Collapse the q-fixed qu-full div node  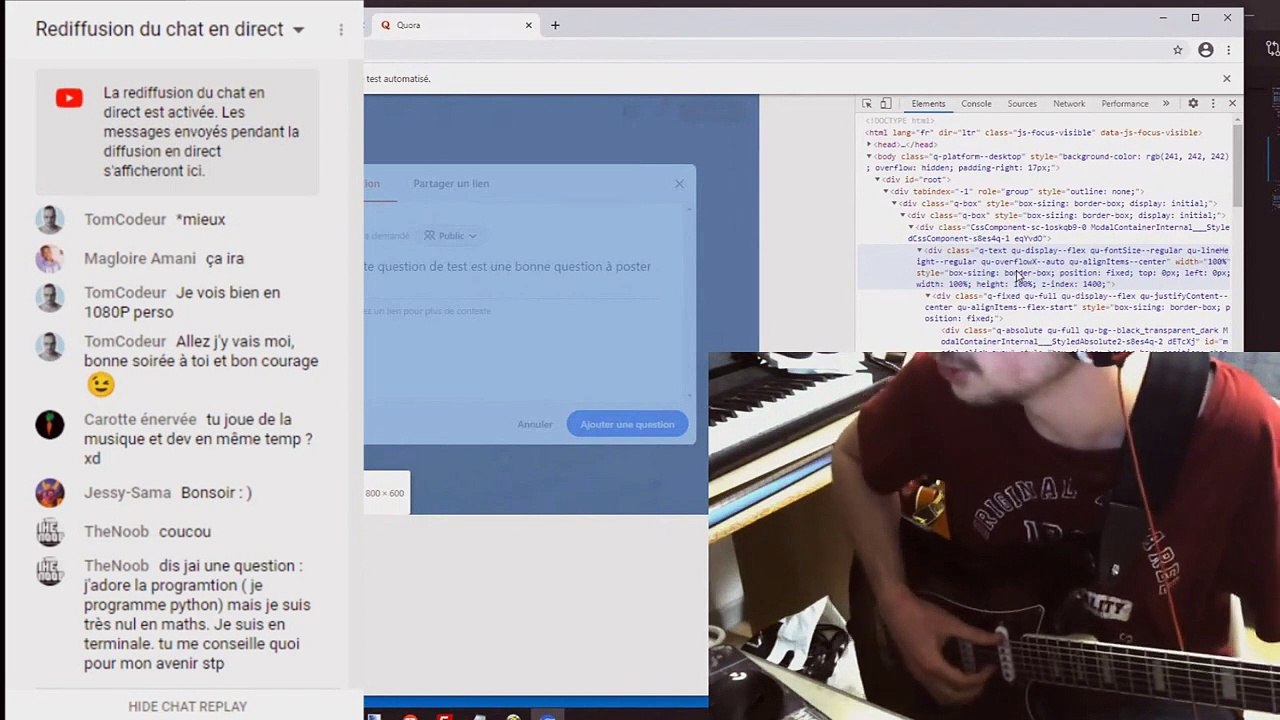coord(928,296)
